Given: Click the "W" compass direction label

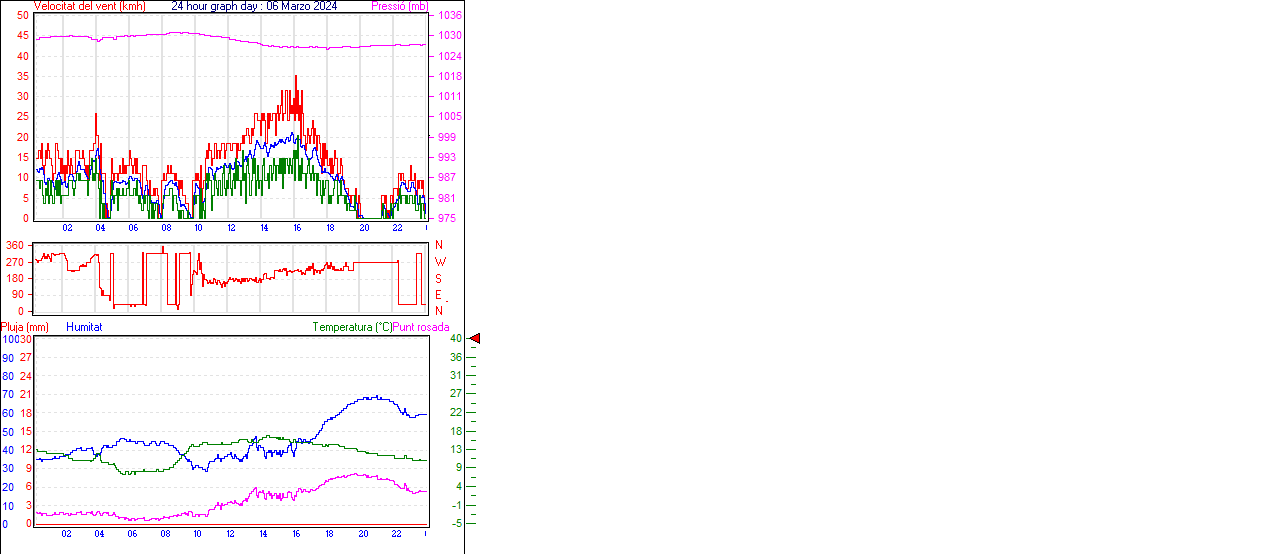Looking at the screenshot, I should pyautogui.click(x=438, y=262).
